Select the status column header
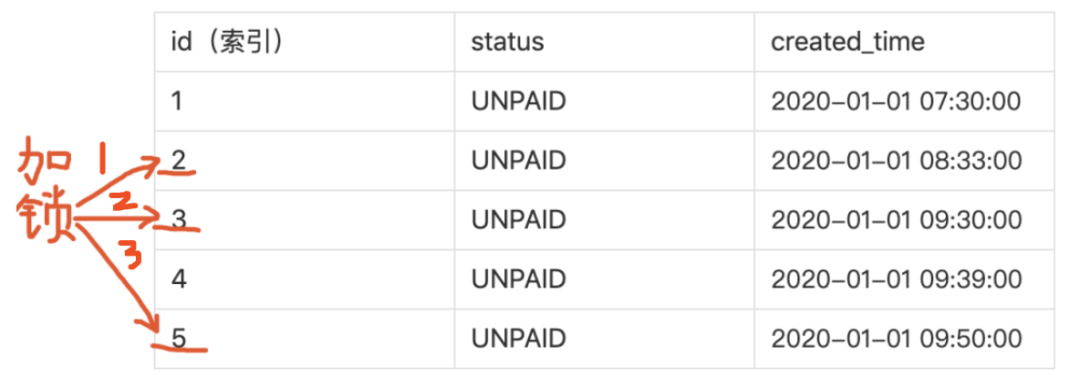This screenshot has width=1080, height=389. (507, 42)
